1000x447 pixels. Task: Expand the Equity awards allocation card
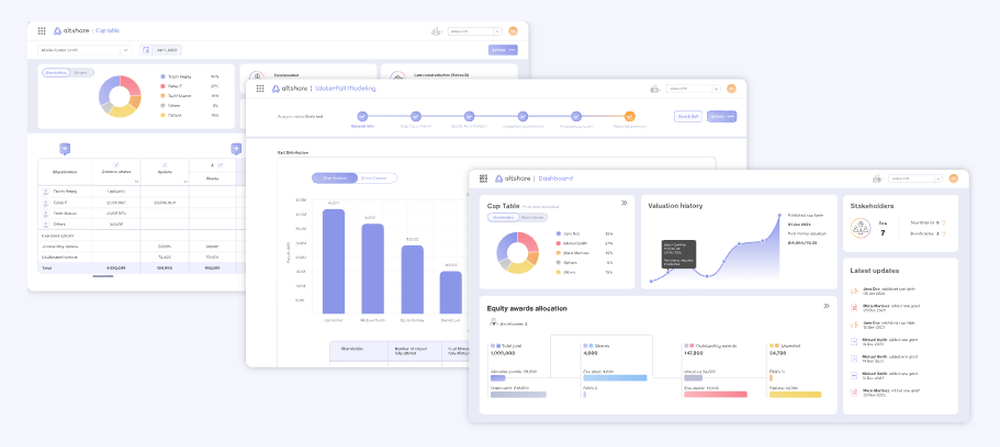click(x=826, y=306)
